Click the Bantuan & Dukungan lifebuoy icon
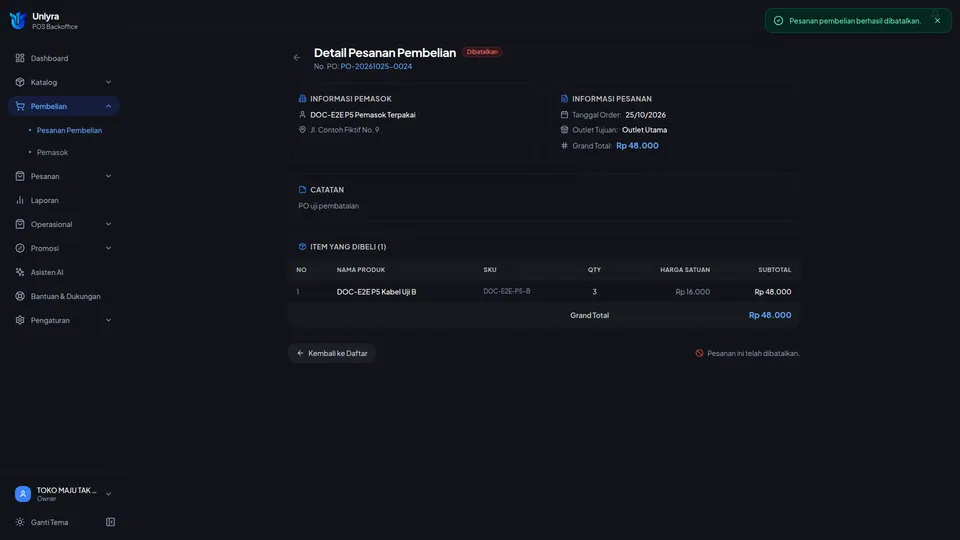This screenshot has width=960, height=540. (x=20, y=296)
